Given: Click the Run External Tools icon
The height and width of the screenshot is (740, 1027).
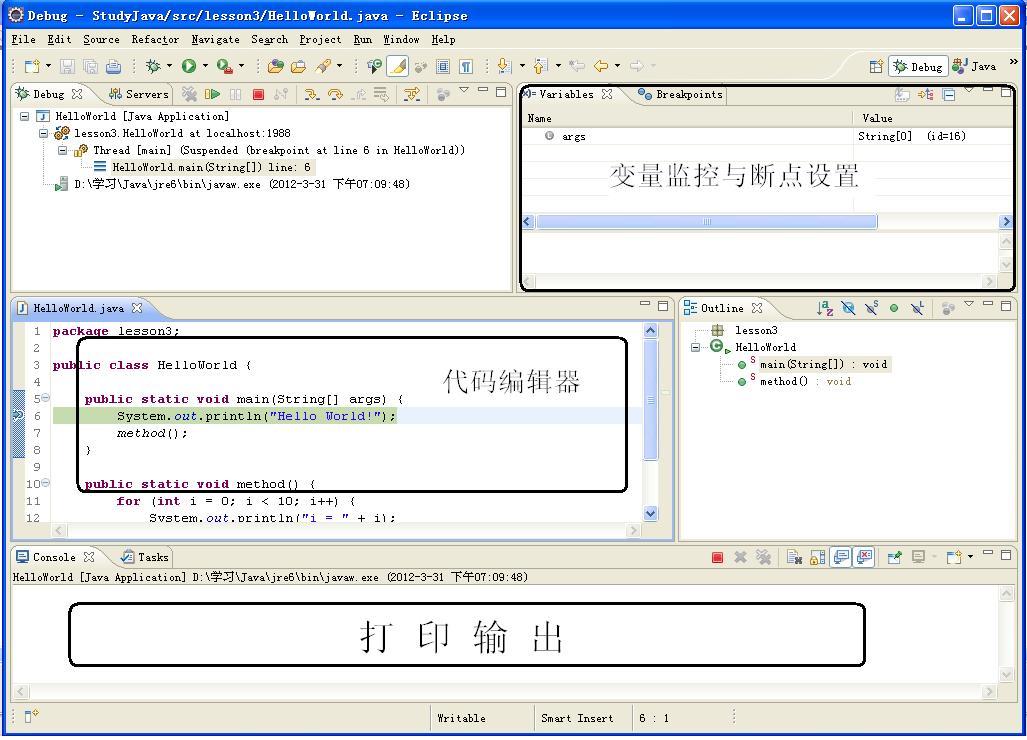Looking at the screenshot, I should click(x=224, y=65).
